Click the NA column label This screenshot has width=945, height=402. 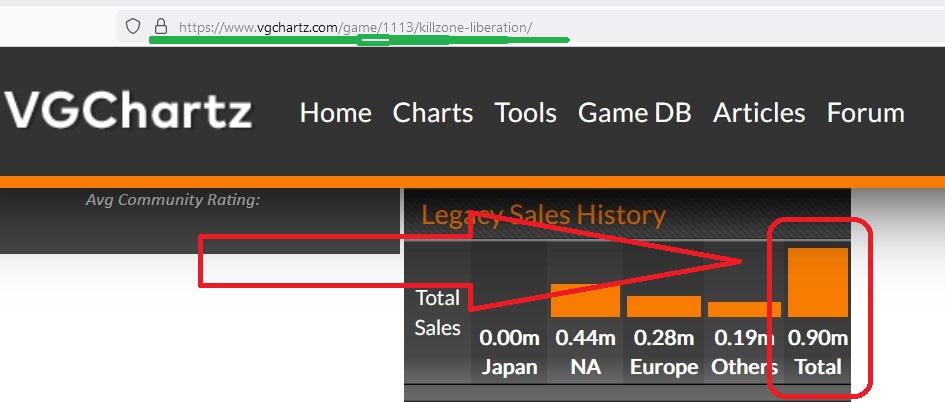tap(585, 367)
